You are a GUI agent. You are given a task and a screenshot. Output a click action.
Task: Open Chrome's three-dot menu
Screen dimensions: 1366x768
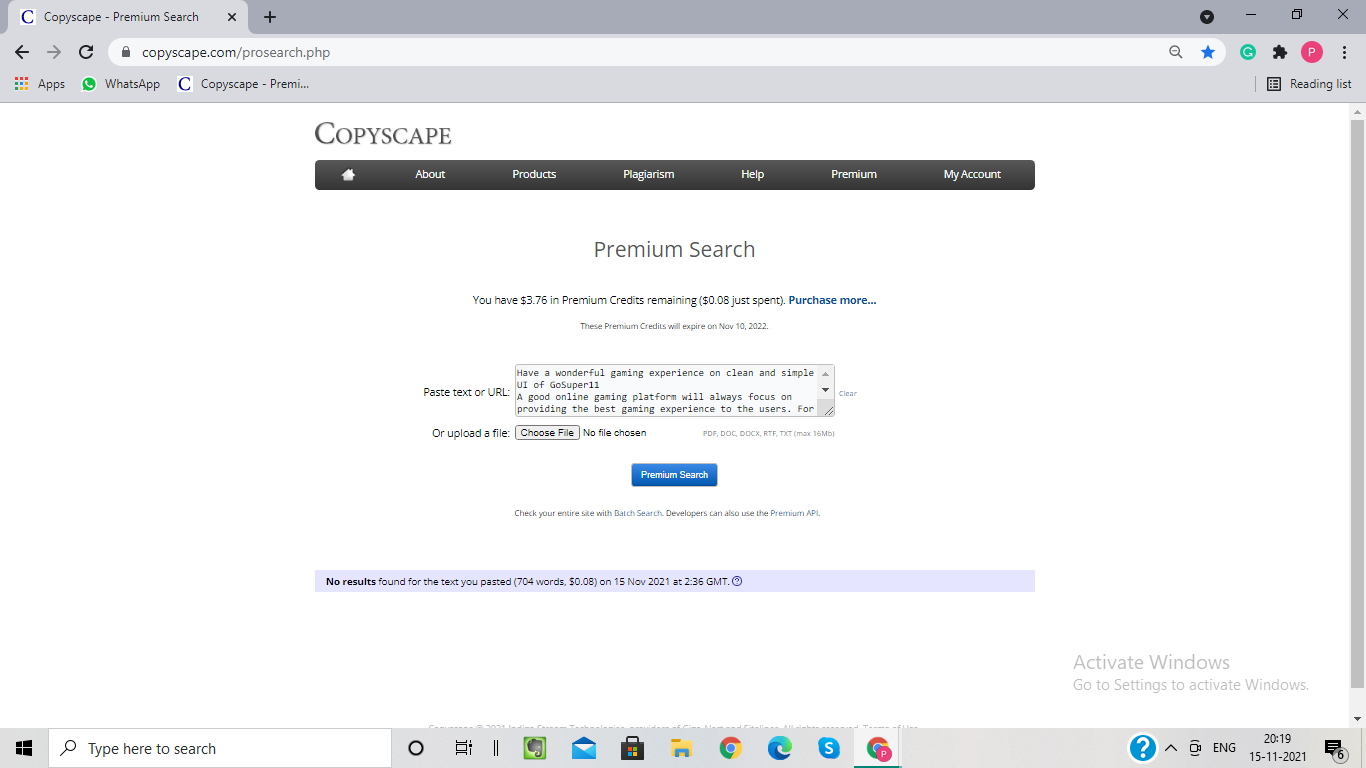(x=1344, y=52)
